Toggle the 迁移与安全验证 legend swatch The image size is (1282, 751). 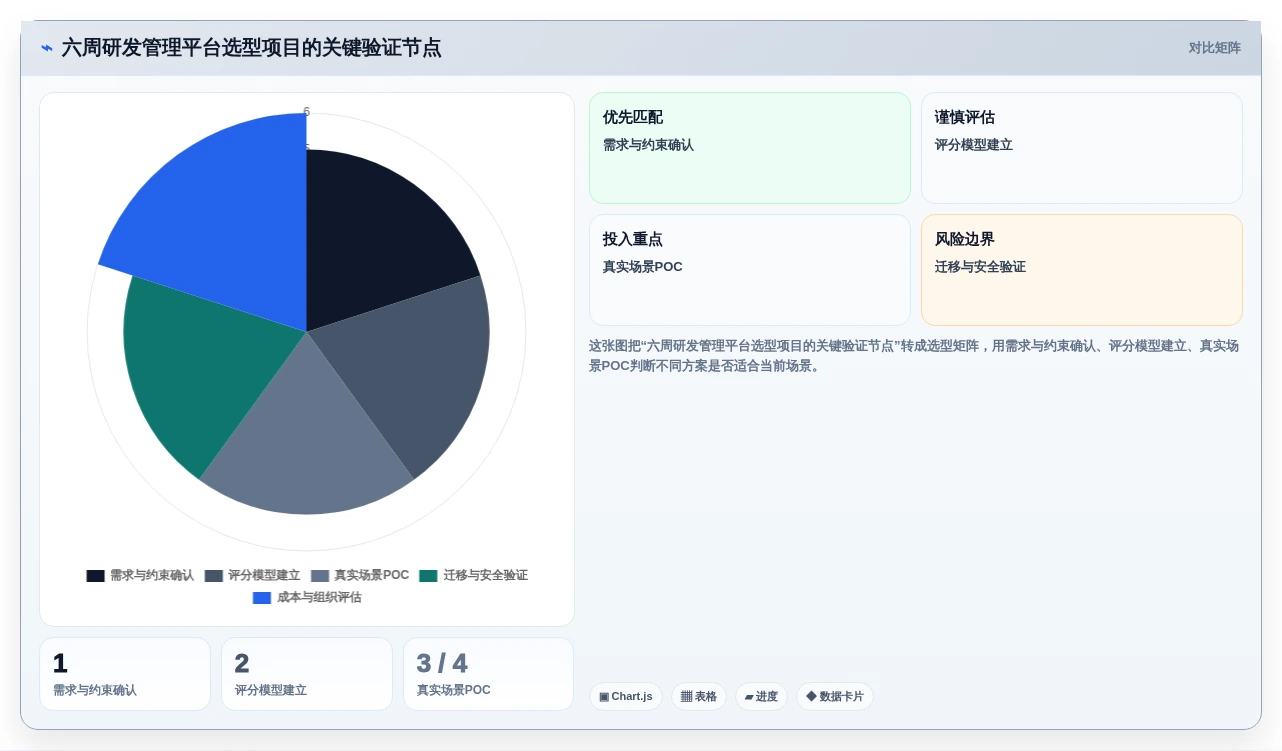pyautogui.click(x=428, y=576)
